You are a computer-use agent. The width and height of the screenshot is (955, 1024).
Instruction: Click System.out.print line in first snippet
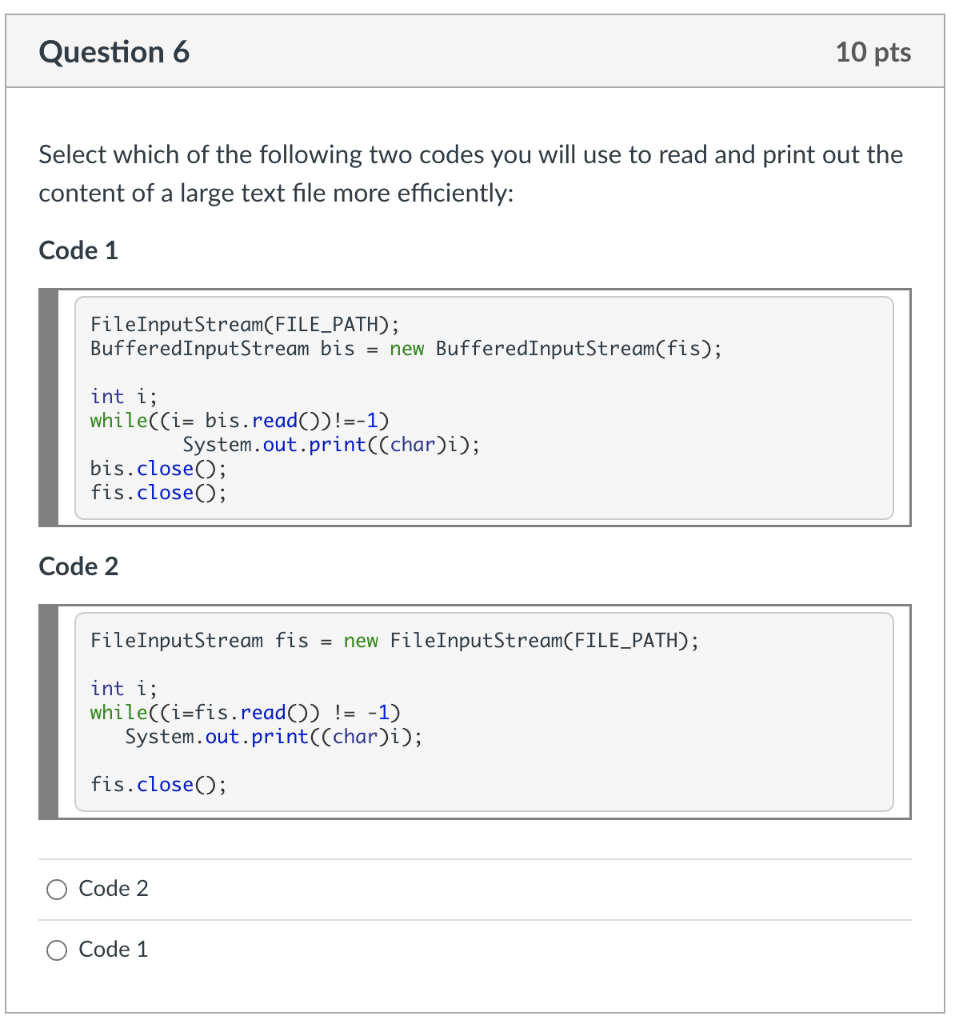(331, 444)
